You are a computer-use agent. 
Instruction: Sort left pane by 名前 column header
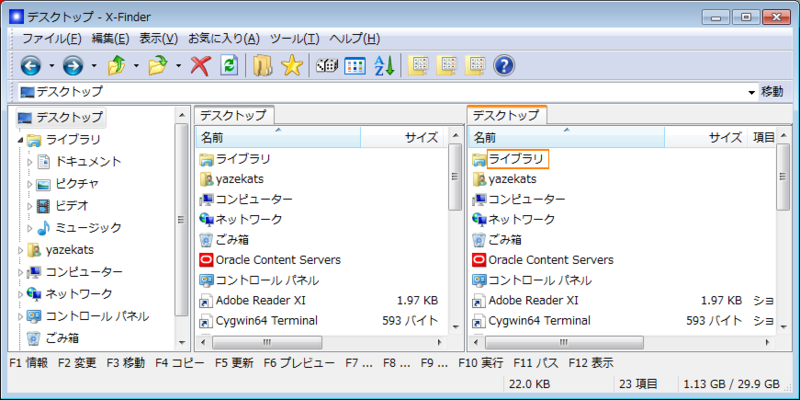[278, 137]
